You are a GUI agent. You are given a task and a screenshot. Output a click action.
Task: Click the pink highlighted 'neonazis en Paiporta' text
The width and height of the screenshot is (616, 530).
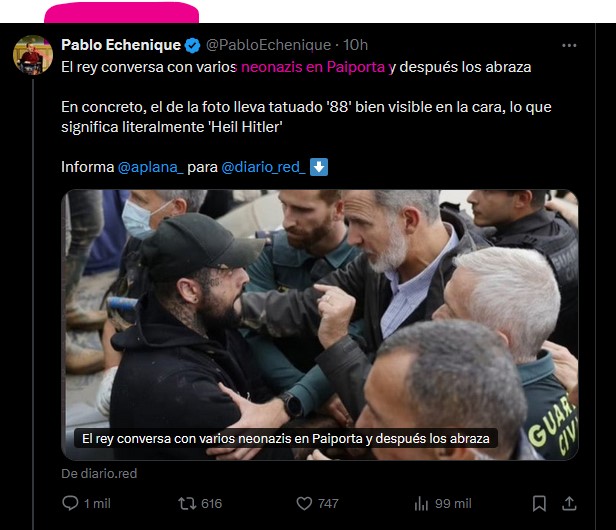pos(313,67)
